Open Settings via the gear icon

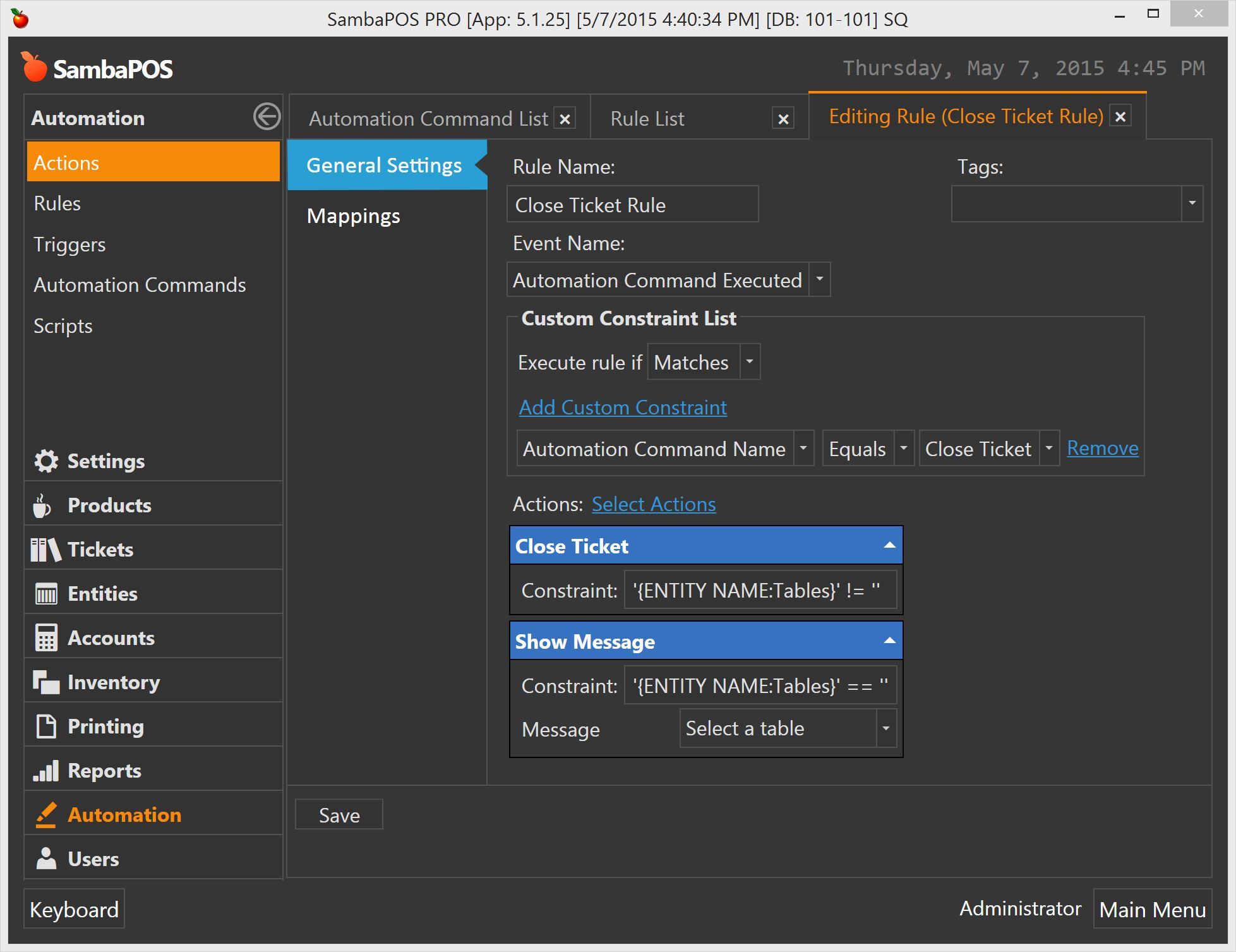(x=46, y=461)
